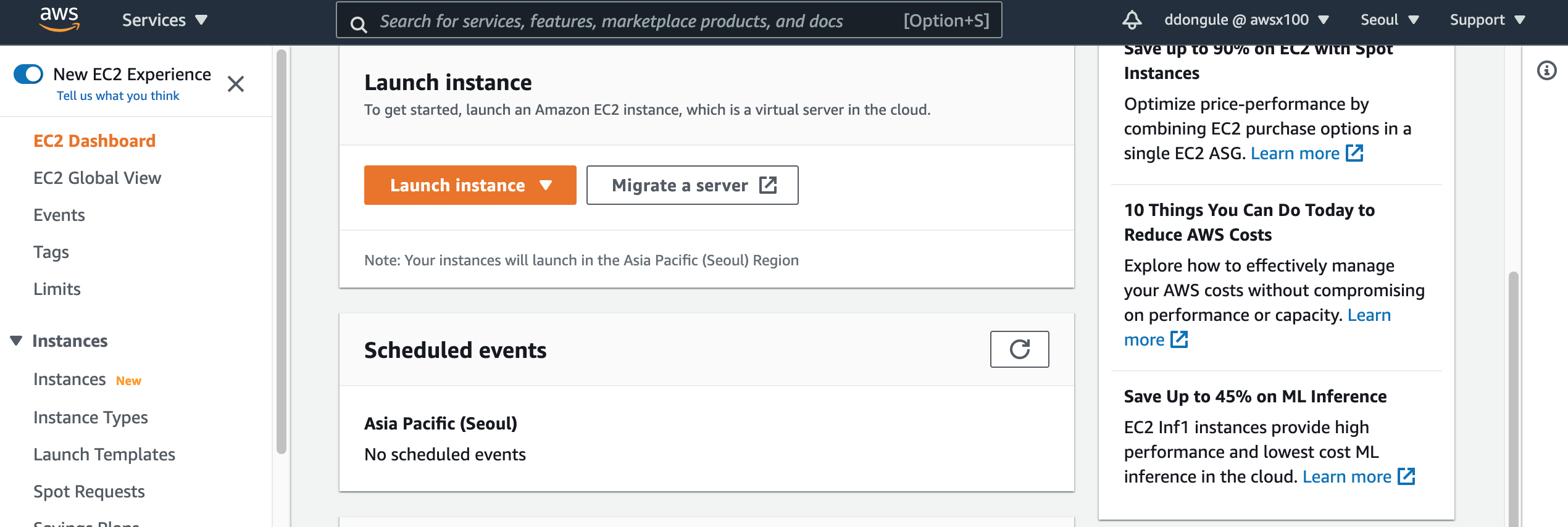Refresh the Scheduled events panel
Screen dimensions: 1568x527
(x=1019, y=349)
